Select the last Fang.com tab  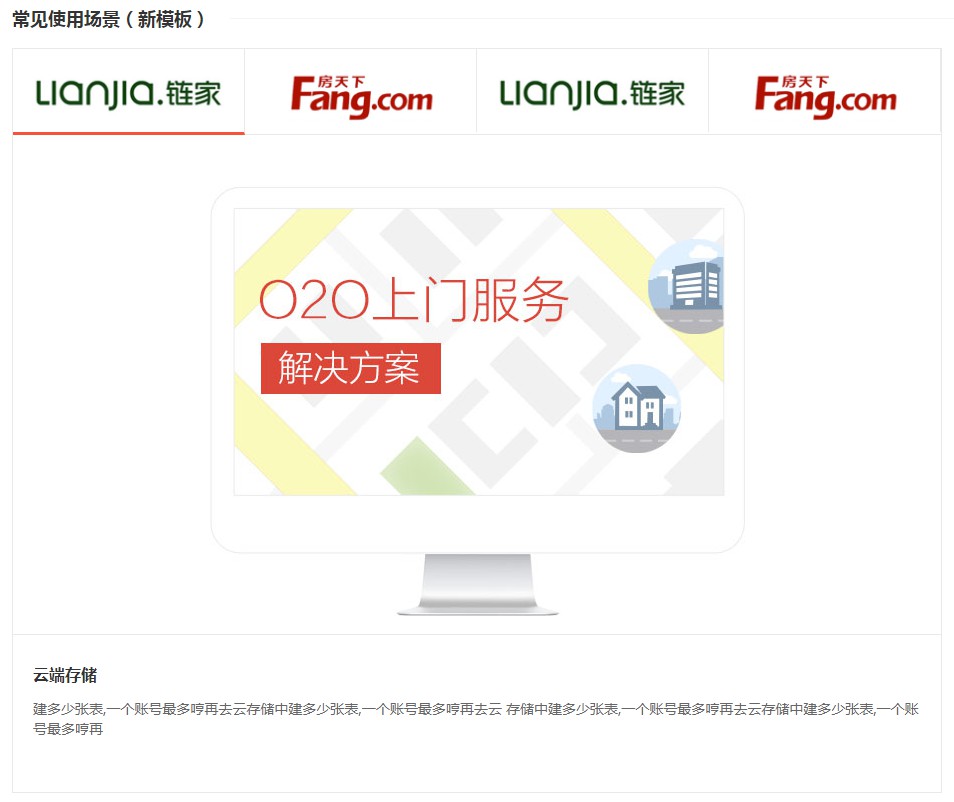tap(825, 92)
